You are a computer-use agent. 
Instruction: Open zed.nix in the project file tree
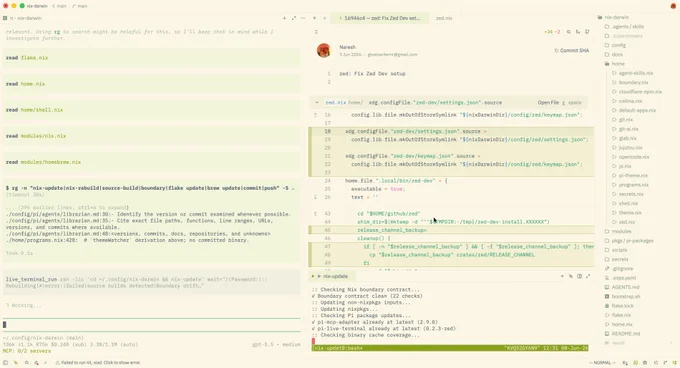pyautogui.click(x=623, y=222)
